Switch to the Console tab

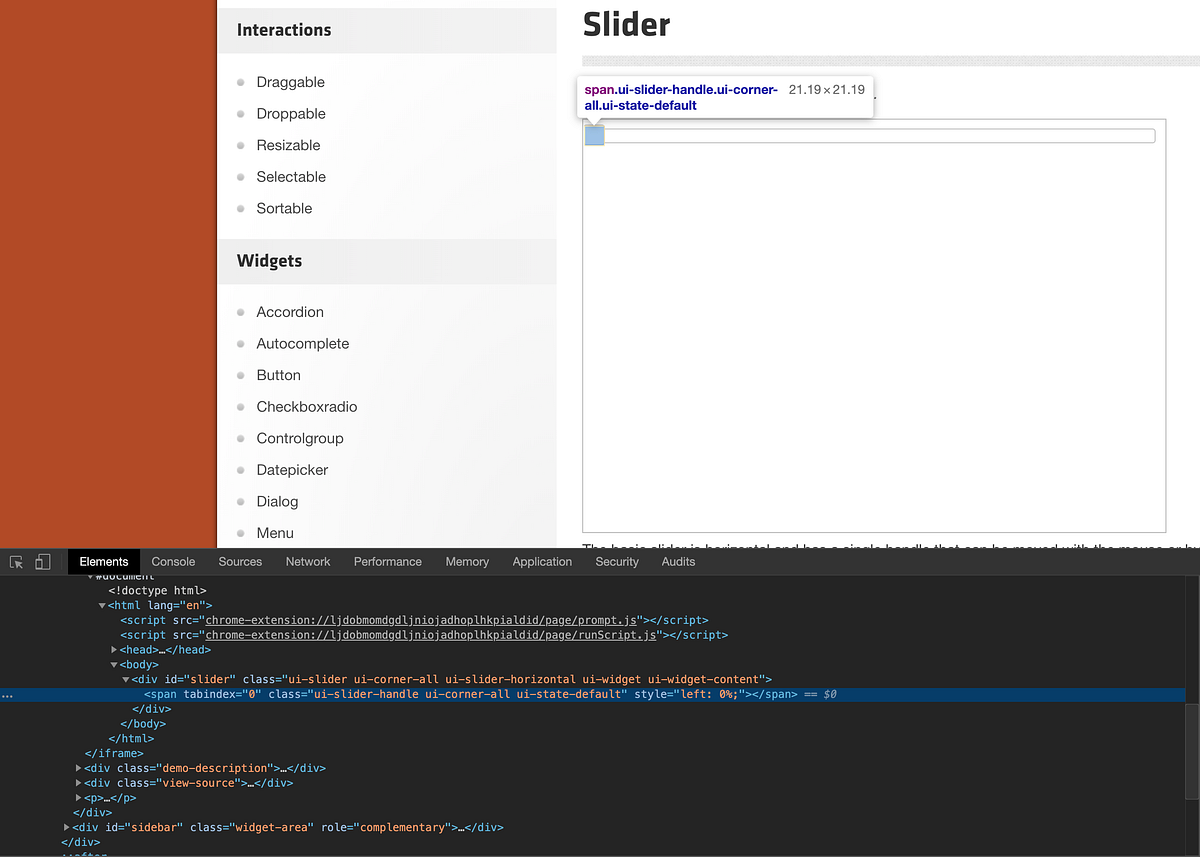point(173,561)
